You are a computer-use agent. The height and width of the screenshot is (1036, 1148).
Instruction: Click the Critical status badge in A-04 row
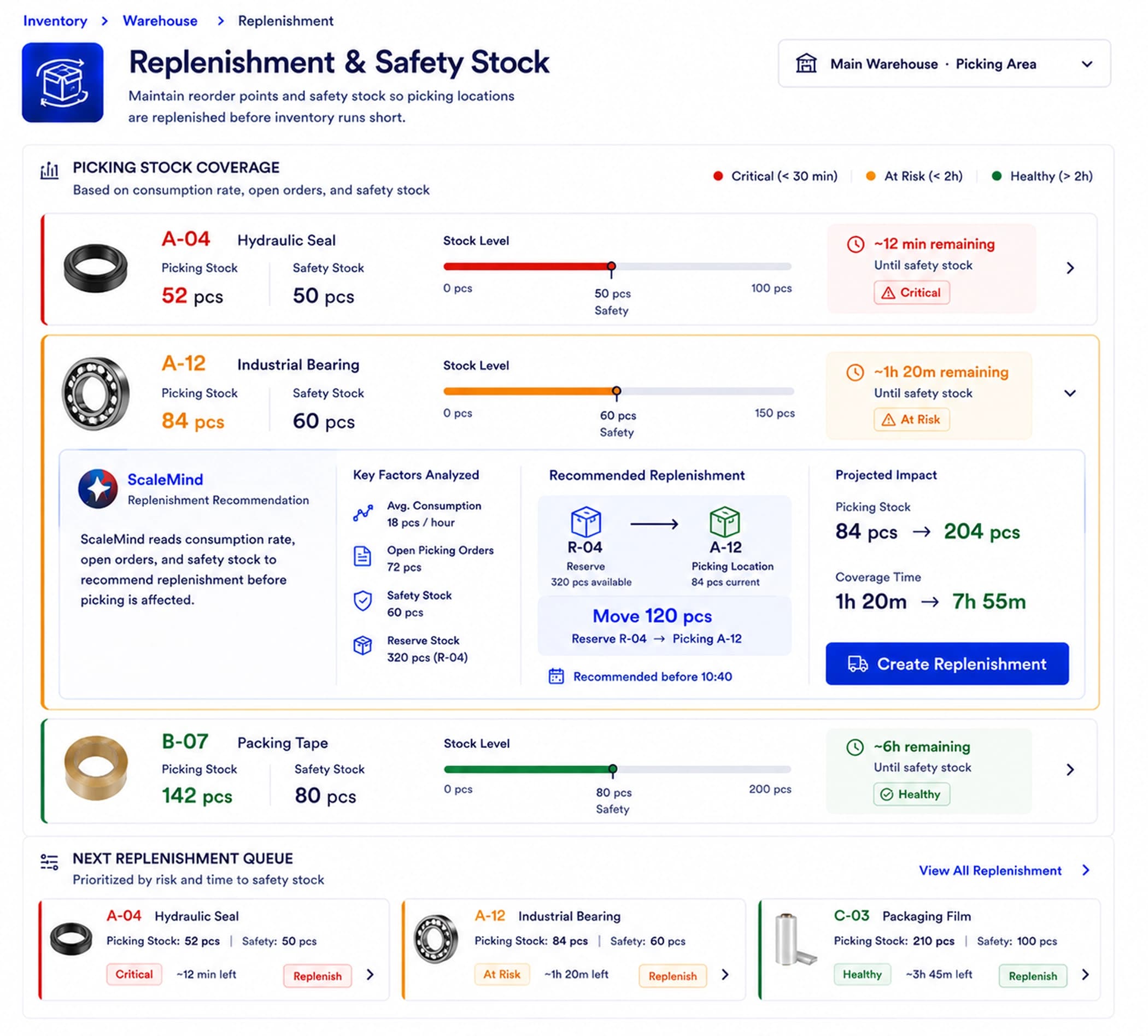coord(912,292)
